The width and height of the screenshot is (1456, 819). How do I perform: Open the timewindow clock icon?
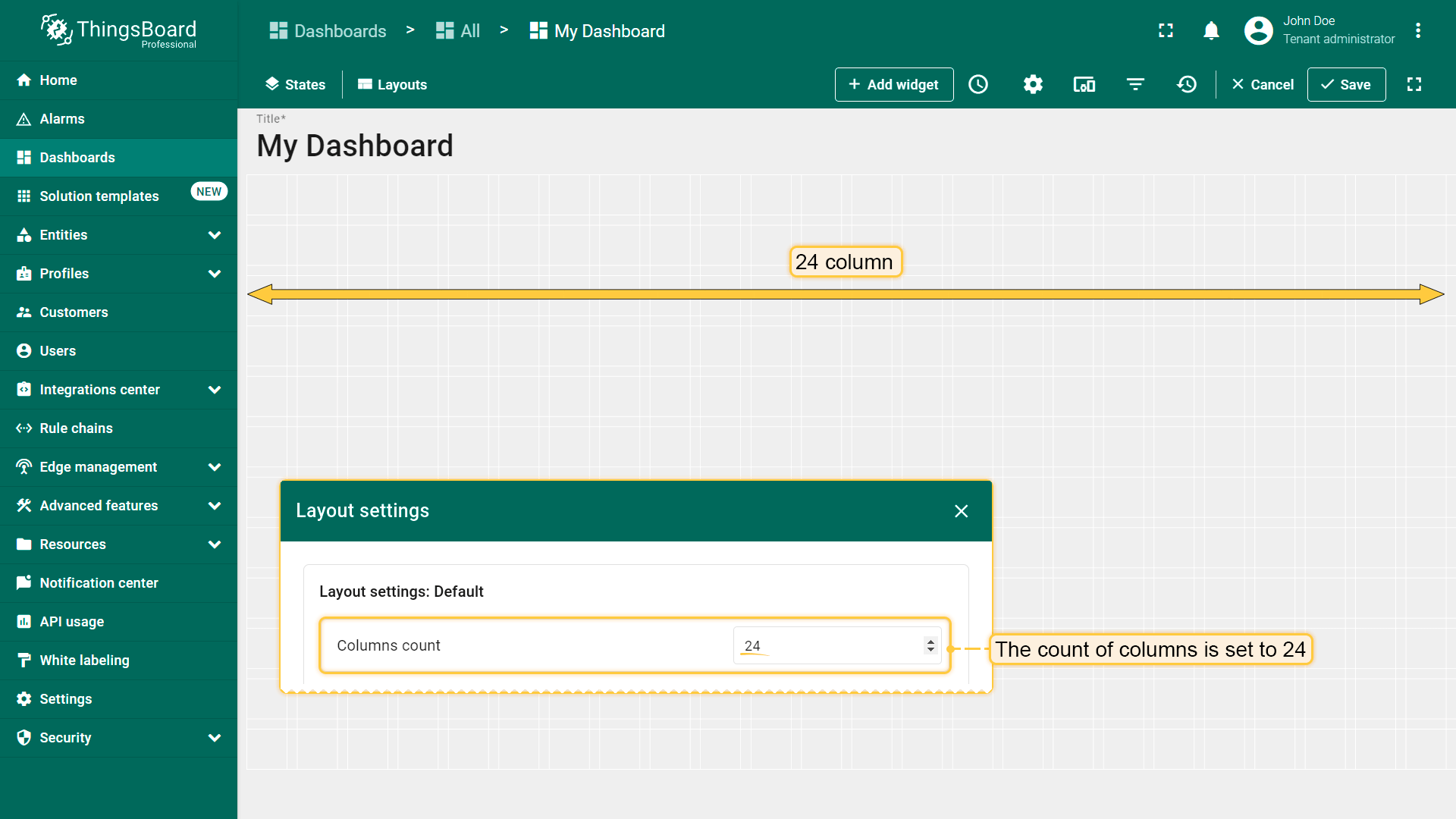click(x=978, y=84)
